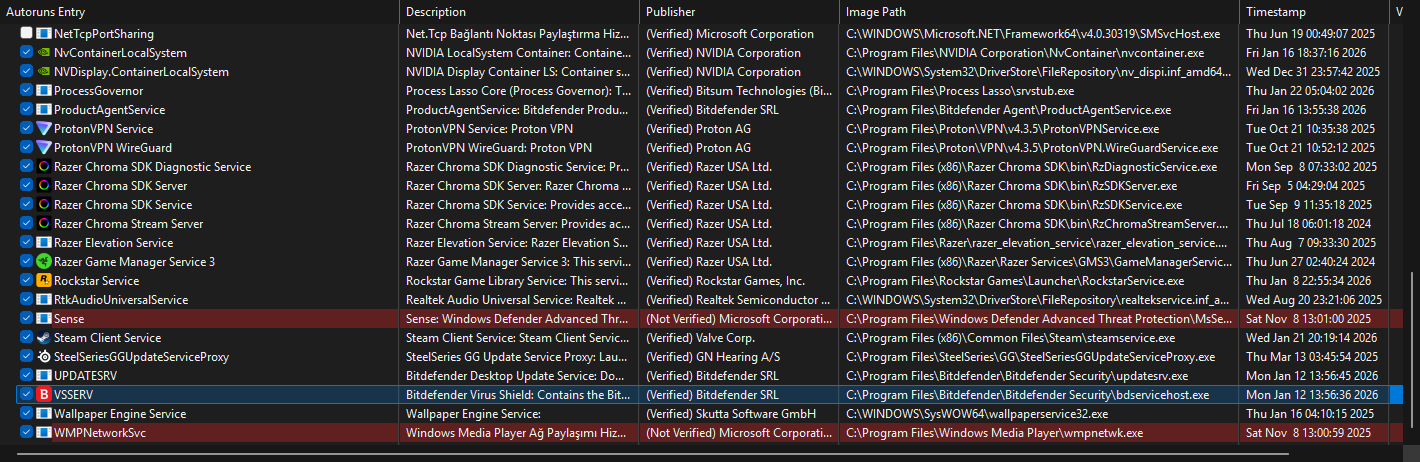Click the SteelSeriesGGUpdateServiceProxy gear icon
Viewport: 1420px width, 462px height.
pyautogui.click(x=43, y=357)
